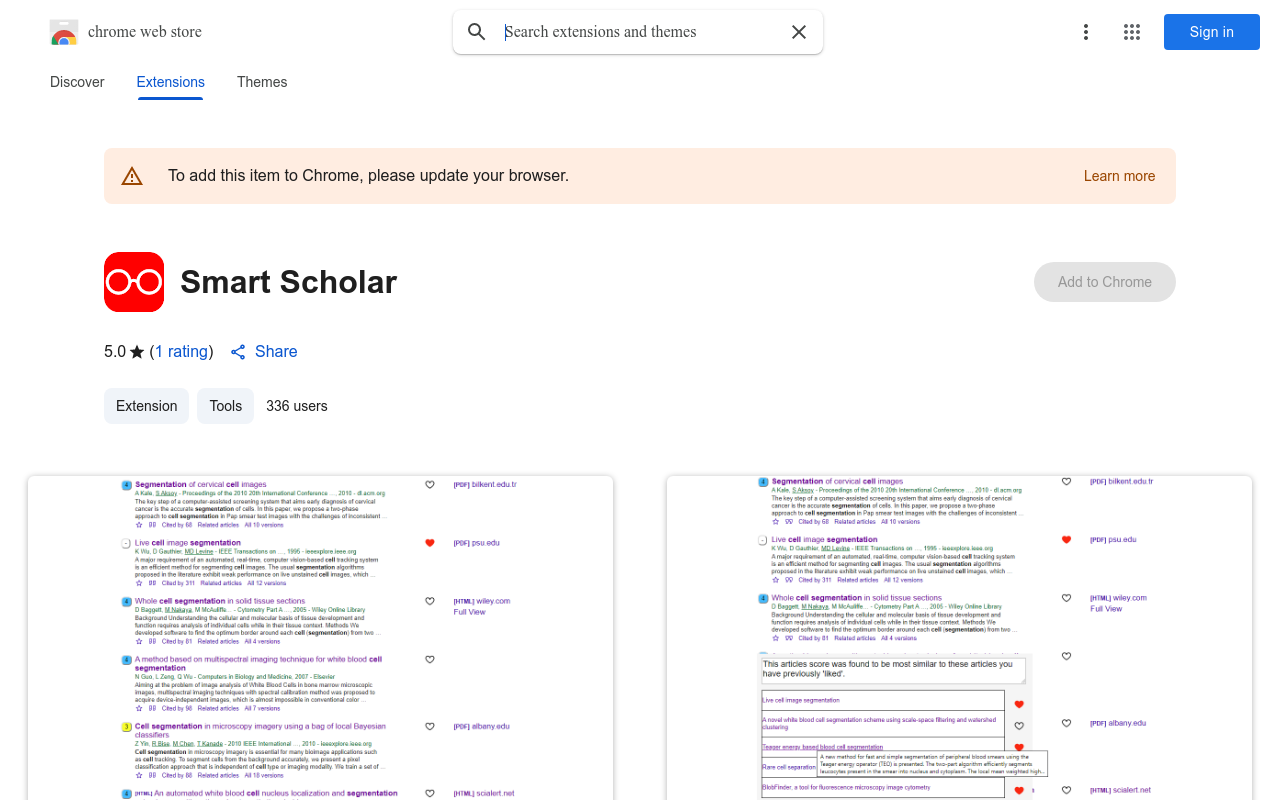Select the Extension category chip
The image size is (1280, 800).
click(x=146, y=406)
